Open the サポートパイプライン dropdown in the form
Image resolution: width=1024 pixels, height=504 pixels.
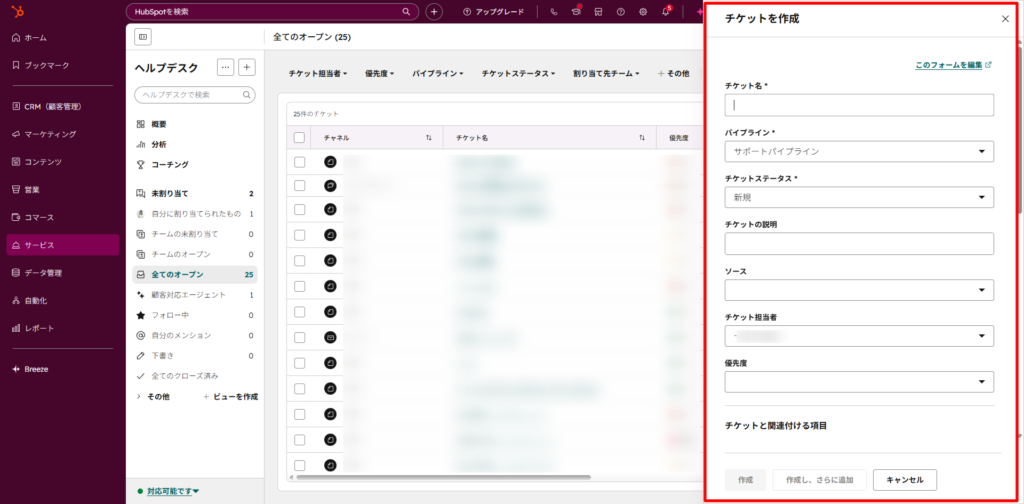click(859, 151)
